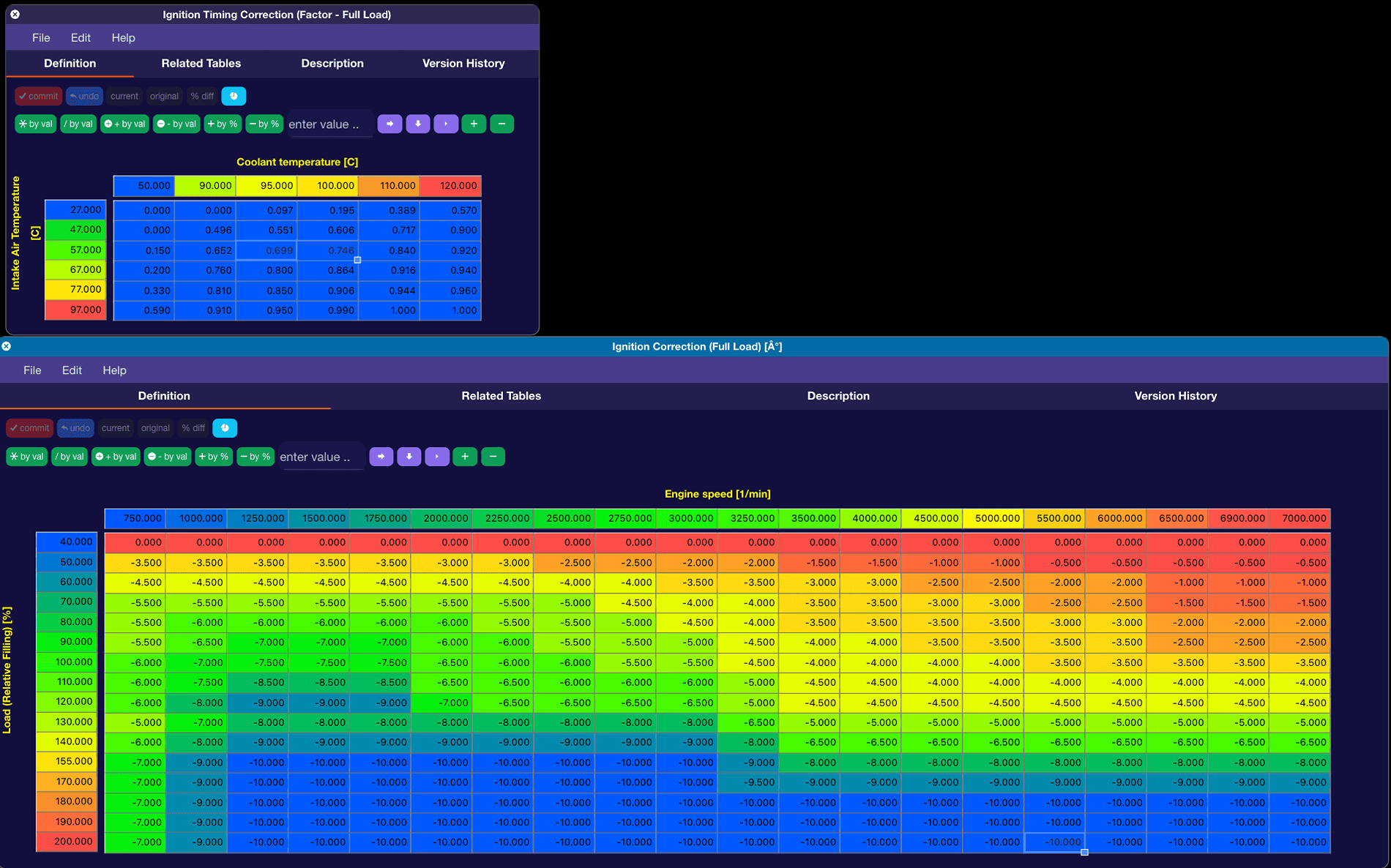The image size is (1391, 868).
Task: Click '- by %' in Full Load window
Action: pyautogui.click(x=256, y=457)
